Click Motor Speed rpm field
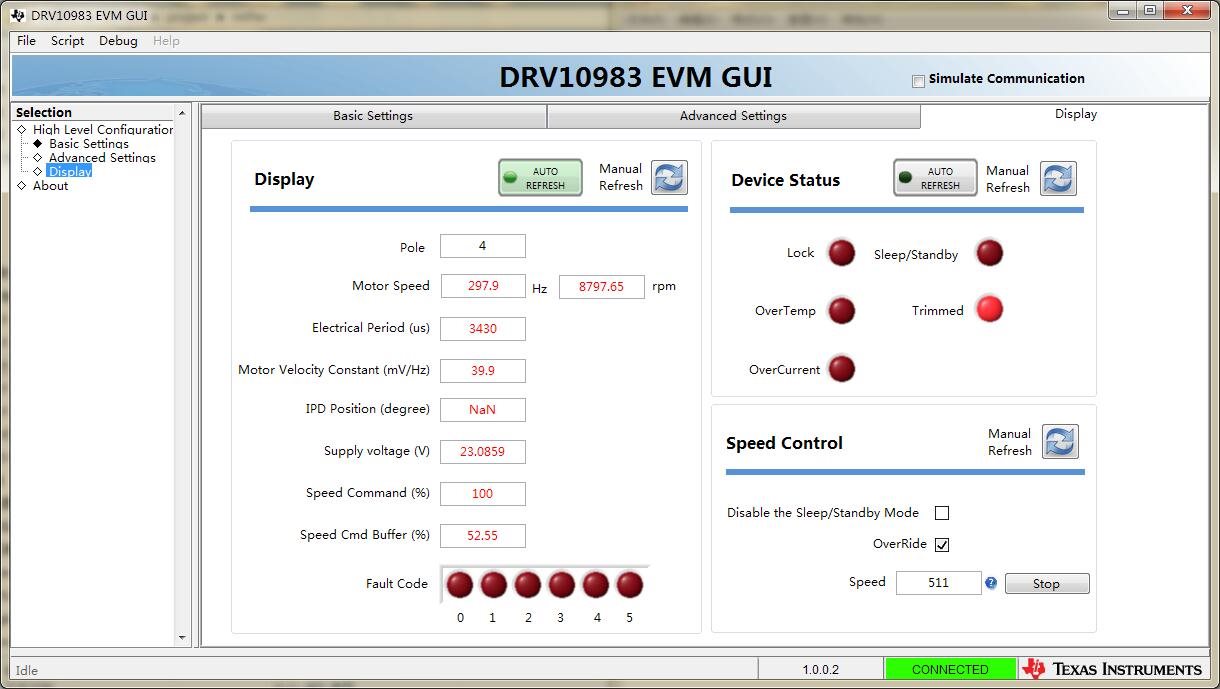Screen dimensions: 1220x689 point(601,286)
